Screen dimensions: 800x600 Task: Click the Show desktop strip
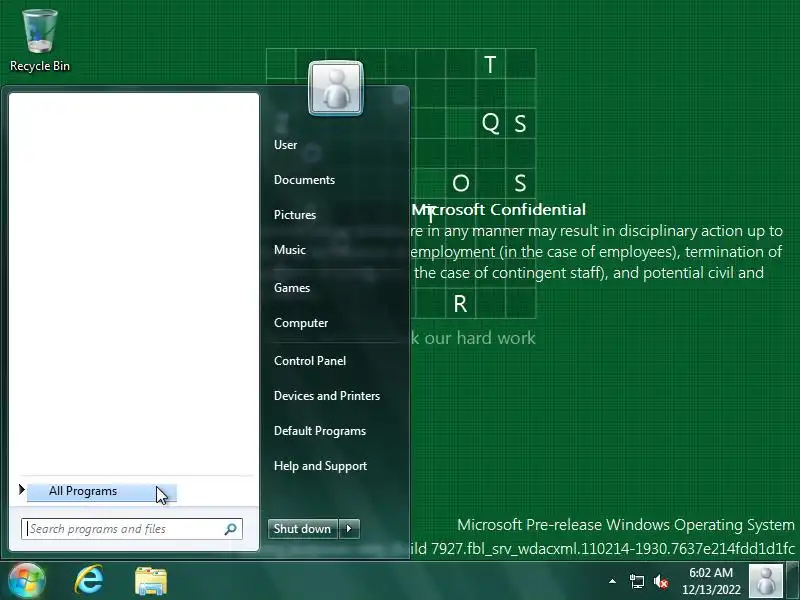click(793, 581)
